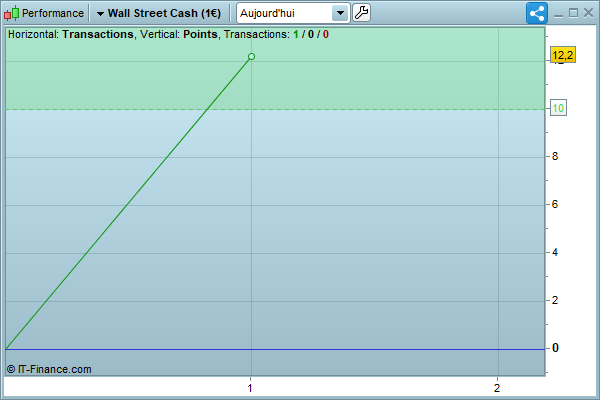600x400 pixels.
Task: Click the green 10 threshold label
Action: pos(558,108)
